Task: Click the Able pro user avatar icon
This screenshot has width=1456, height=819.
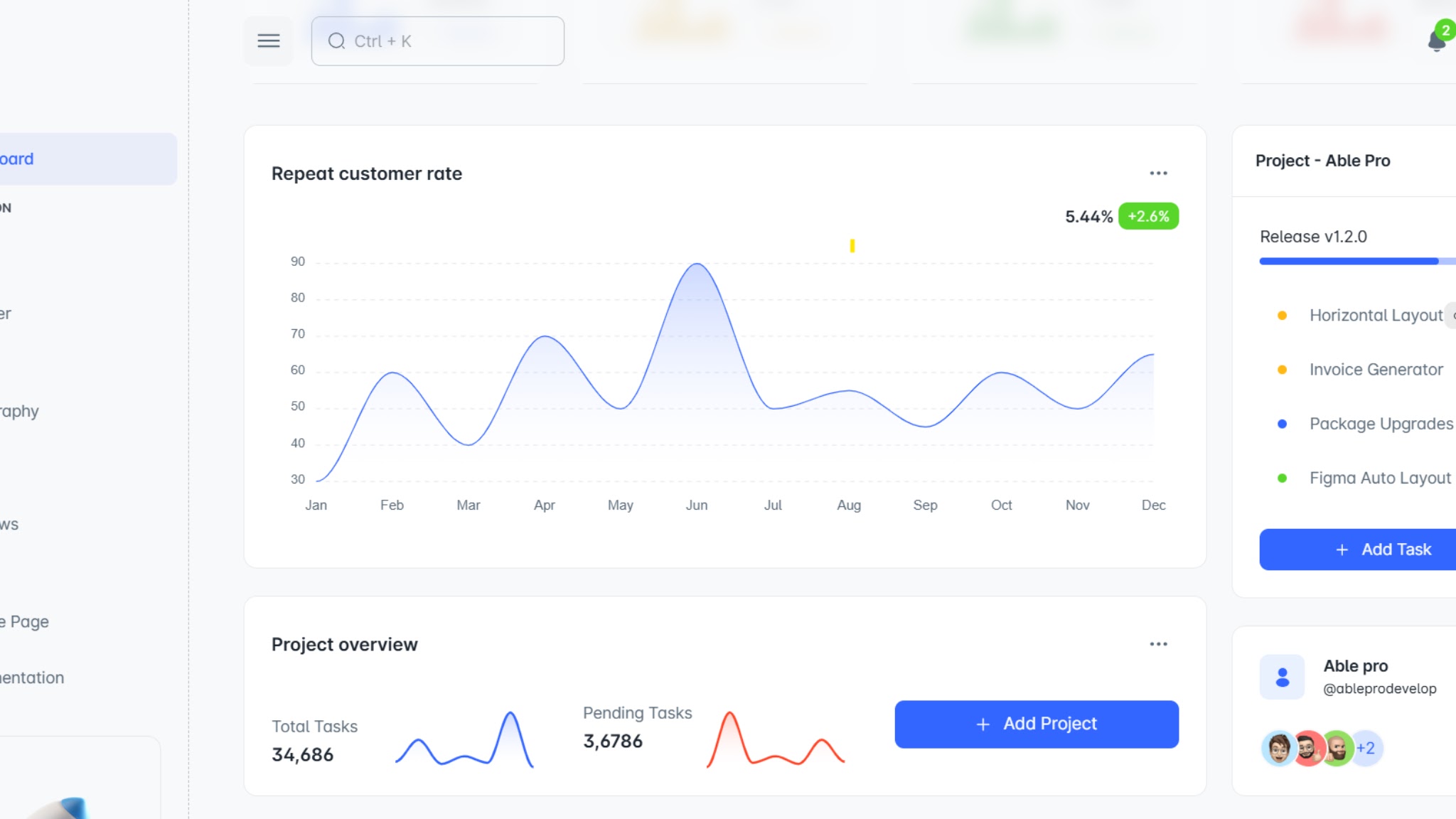Action: tap(1282, 677)
